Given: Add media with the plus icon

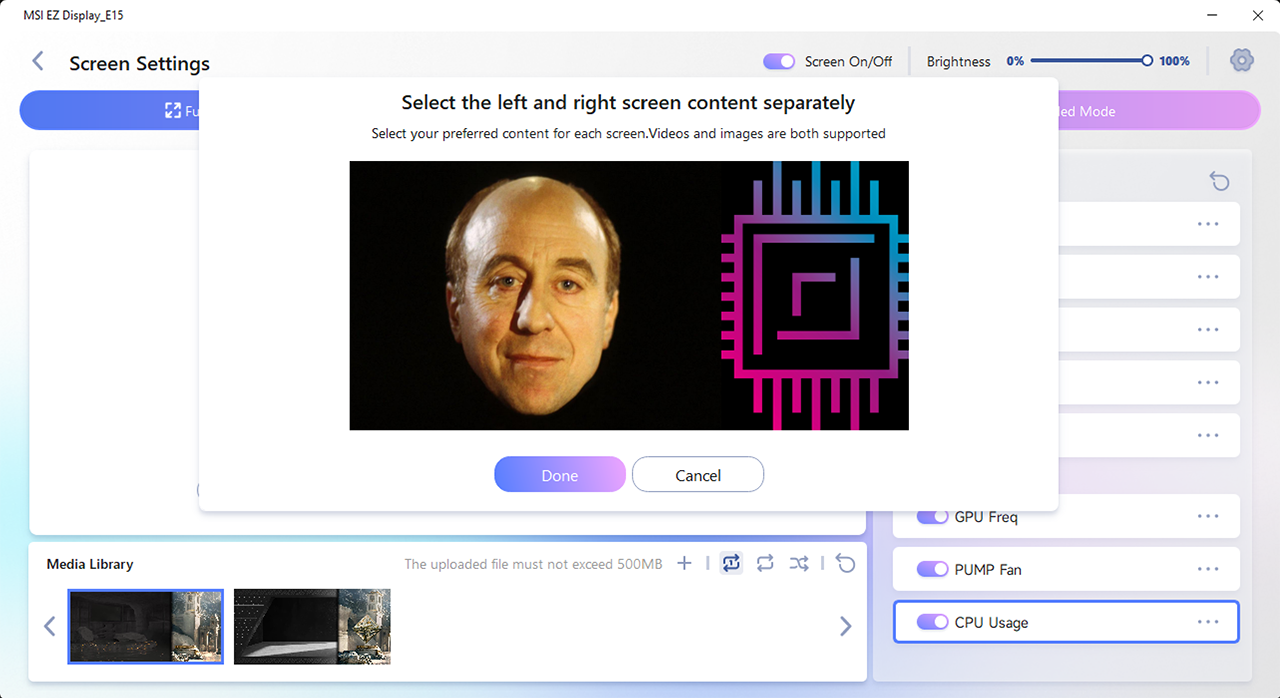Looking at the screenshot, I should 684,563.
